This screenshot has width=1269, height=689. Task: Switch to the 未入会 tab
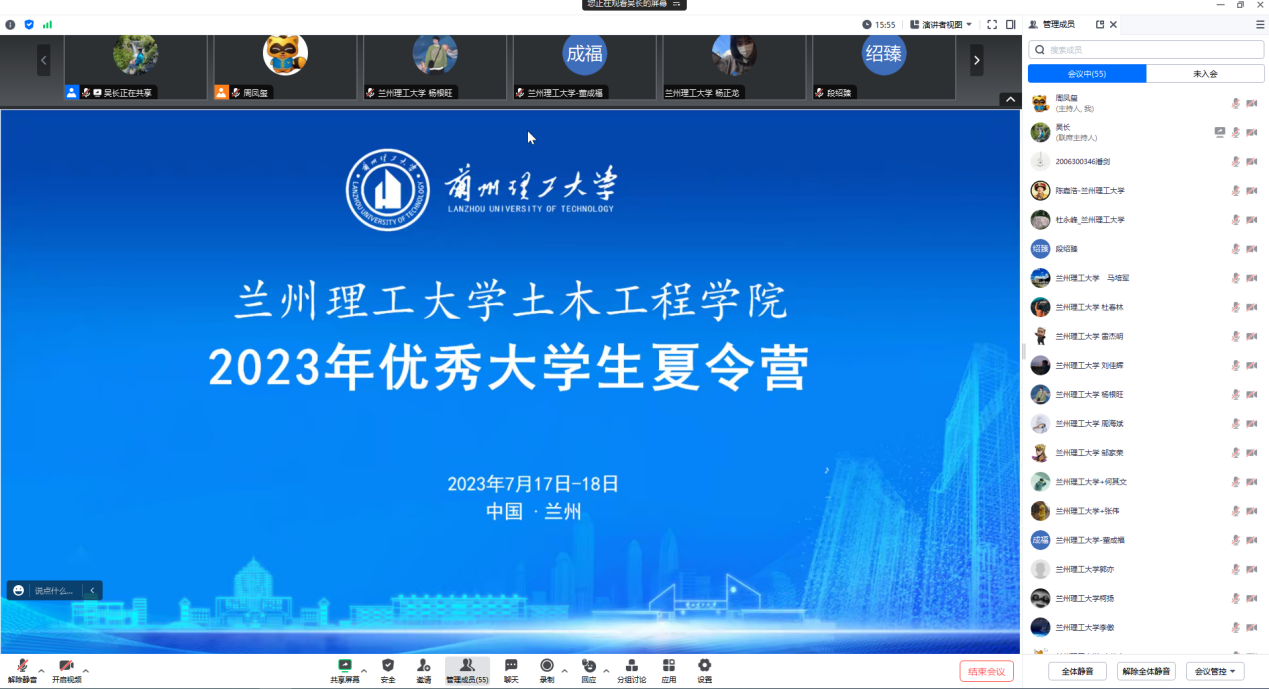1205,74
